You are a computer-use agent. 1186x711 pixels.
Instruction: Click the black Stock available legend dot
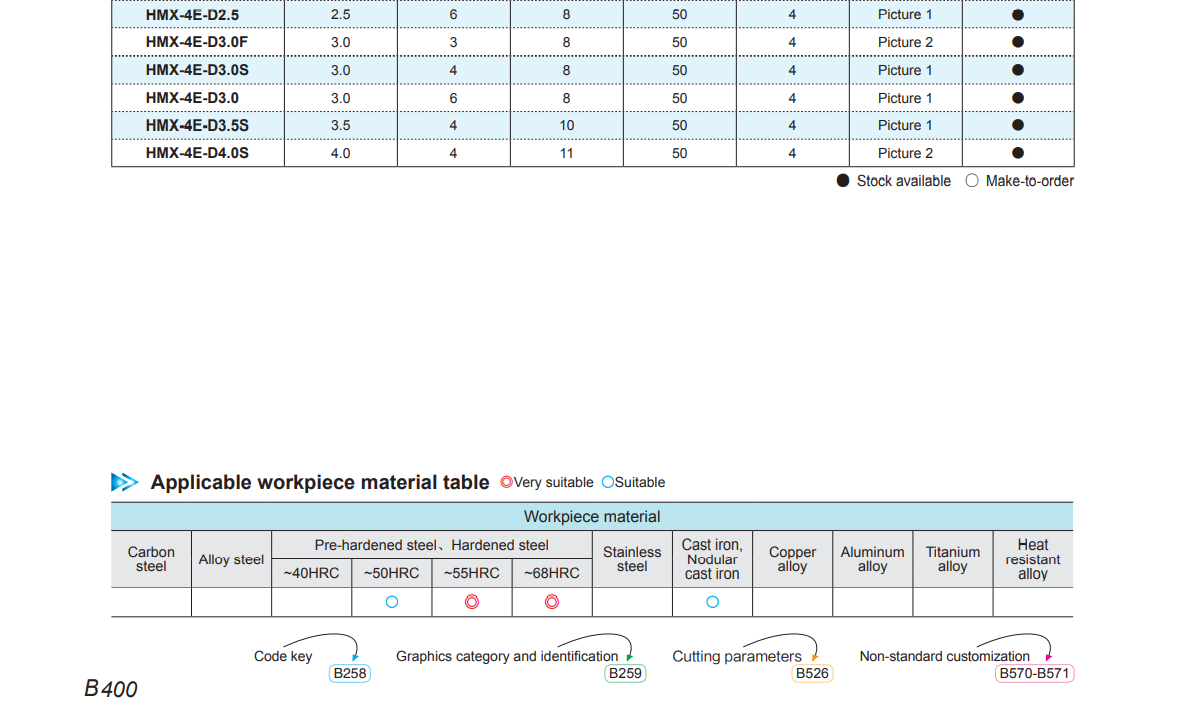pos(843,181)
